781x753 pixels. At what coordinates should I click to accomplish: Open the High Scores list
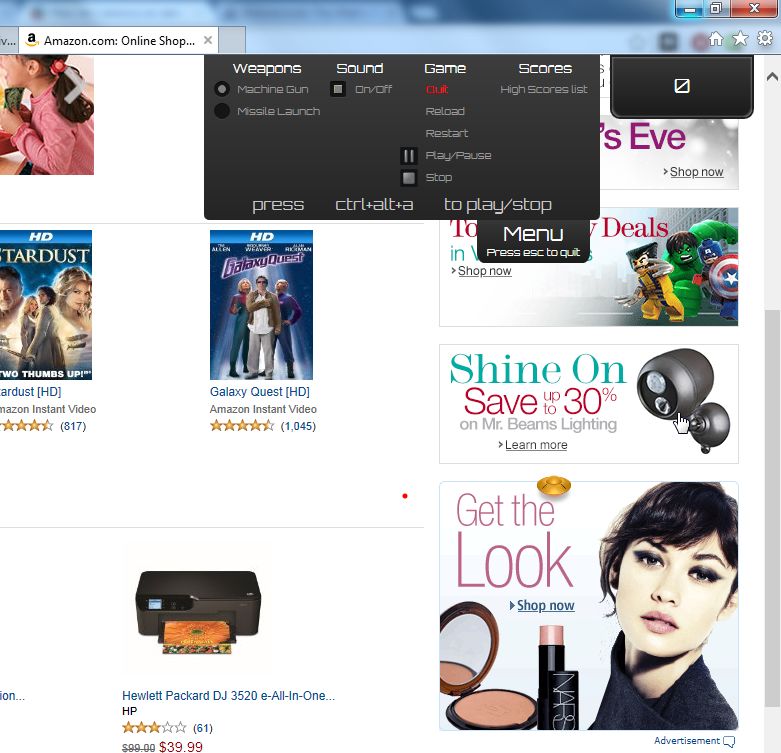tap(544, 89)
